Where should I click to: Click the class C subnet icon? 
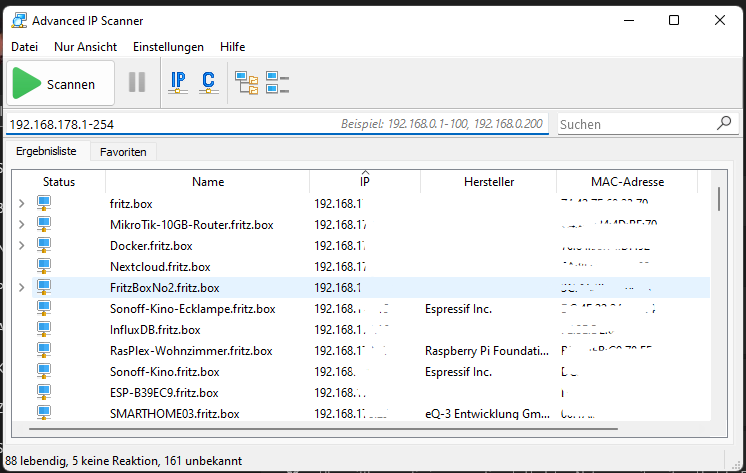coord(208,82)
